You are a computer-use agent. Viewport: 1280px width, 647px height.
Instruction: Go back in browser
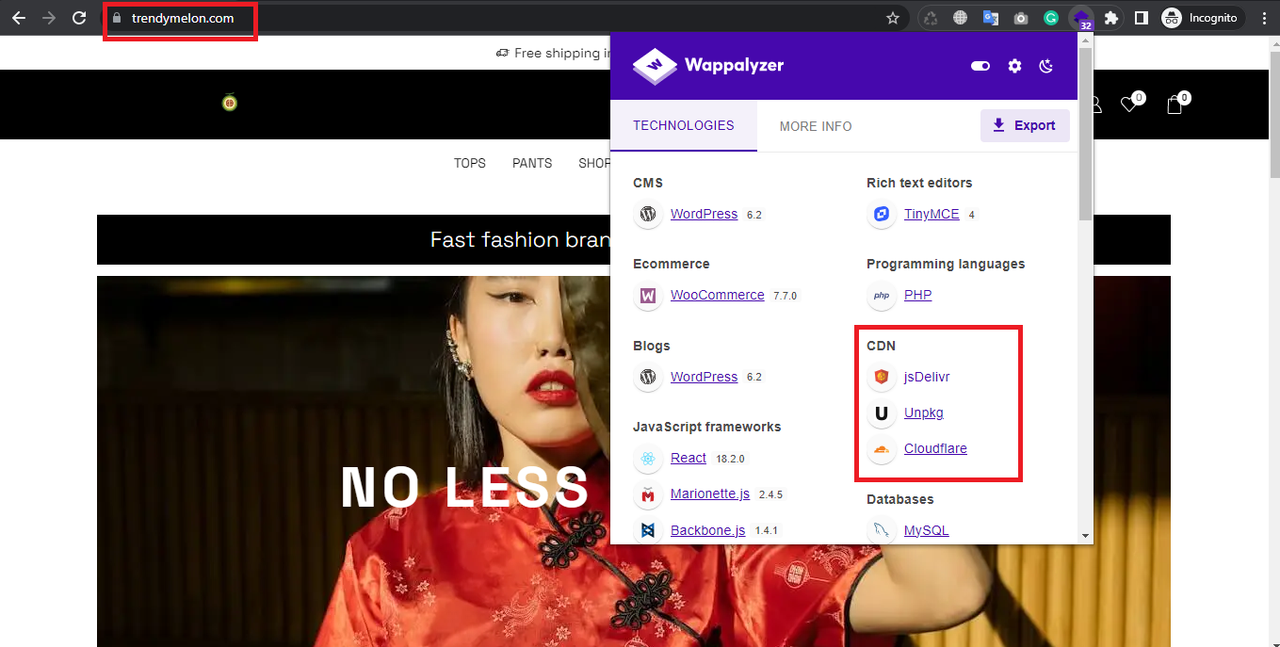(18, 18)
